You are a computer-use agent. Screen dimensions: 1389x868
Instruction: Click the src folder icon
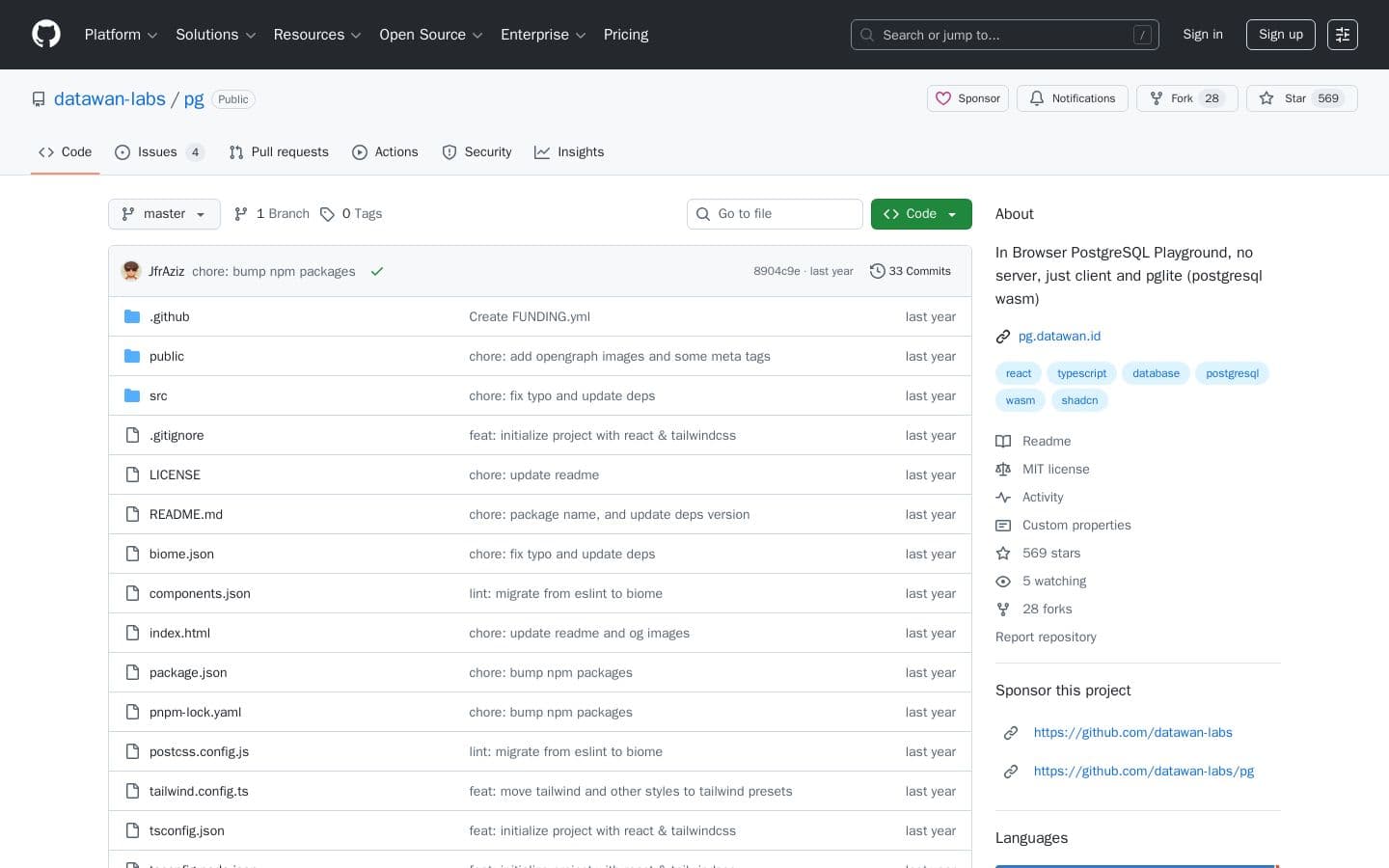[132, 395]
